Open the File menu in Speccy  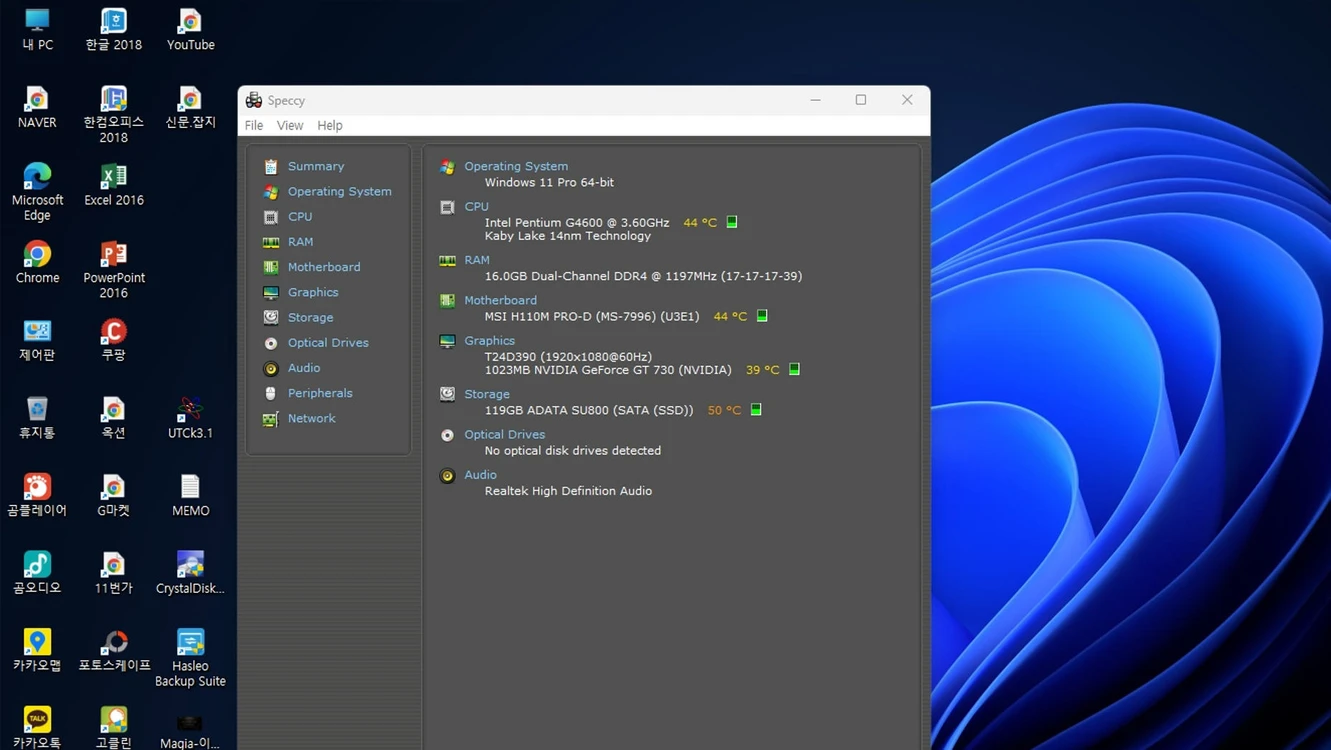(254, 125)
